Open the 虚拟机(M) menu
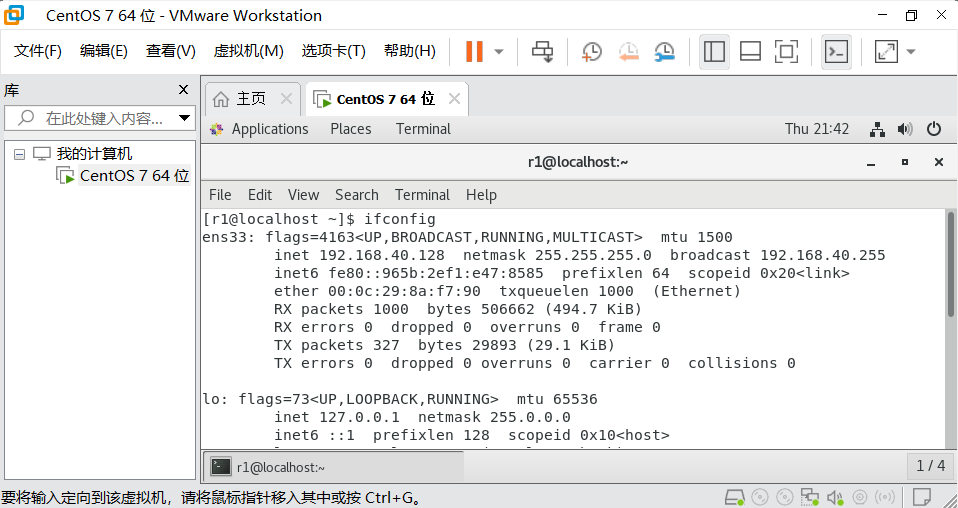The image size is (958, 508). pyautogui.click(x=249, y=51)
